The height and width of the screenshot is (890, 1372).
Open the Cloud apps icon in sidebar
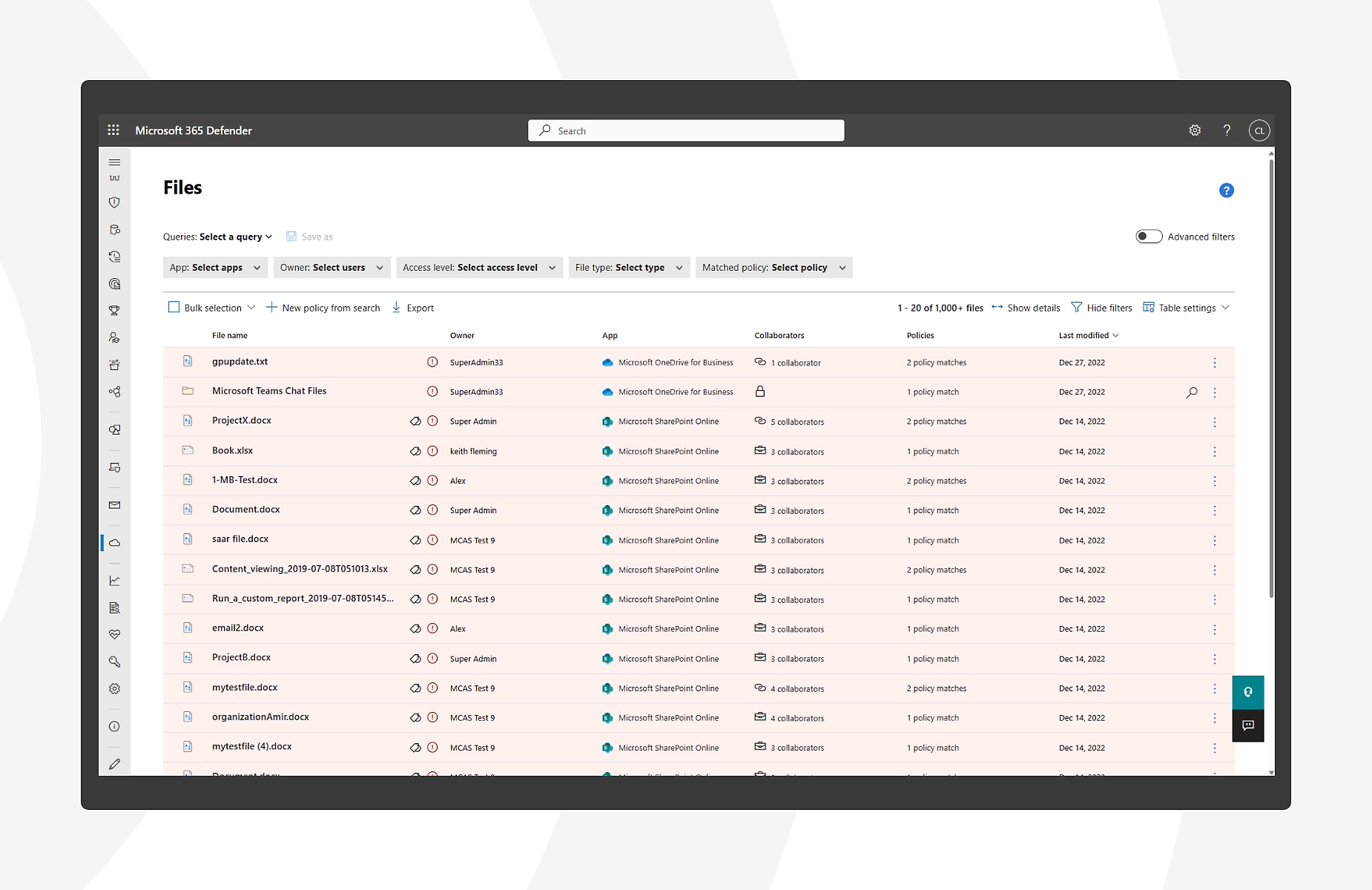click(x=114, y=543)
